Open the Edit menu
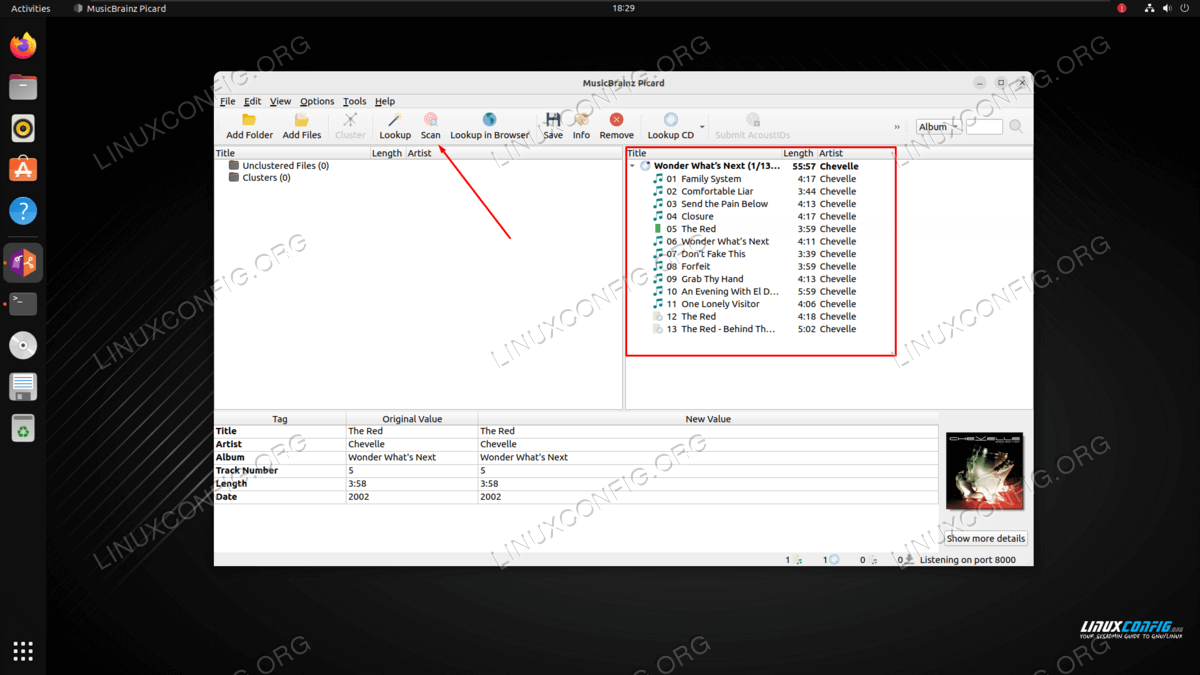1200x675 pixels. tap(252, 101)
